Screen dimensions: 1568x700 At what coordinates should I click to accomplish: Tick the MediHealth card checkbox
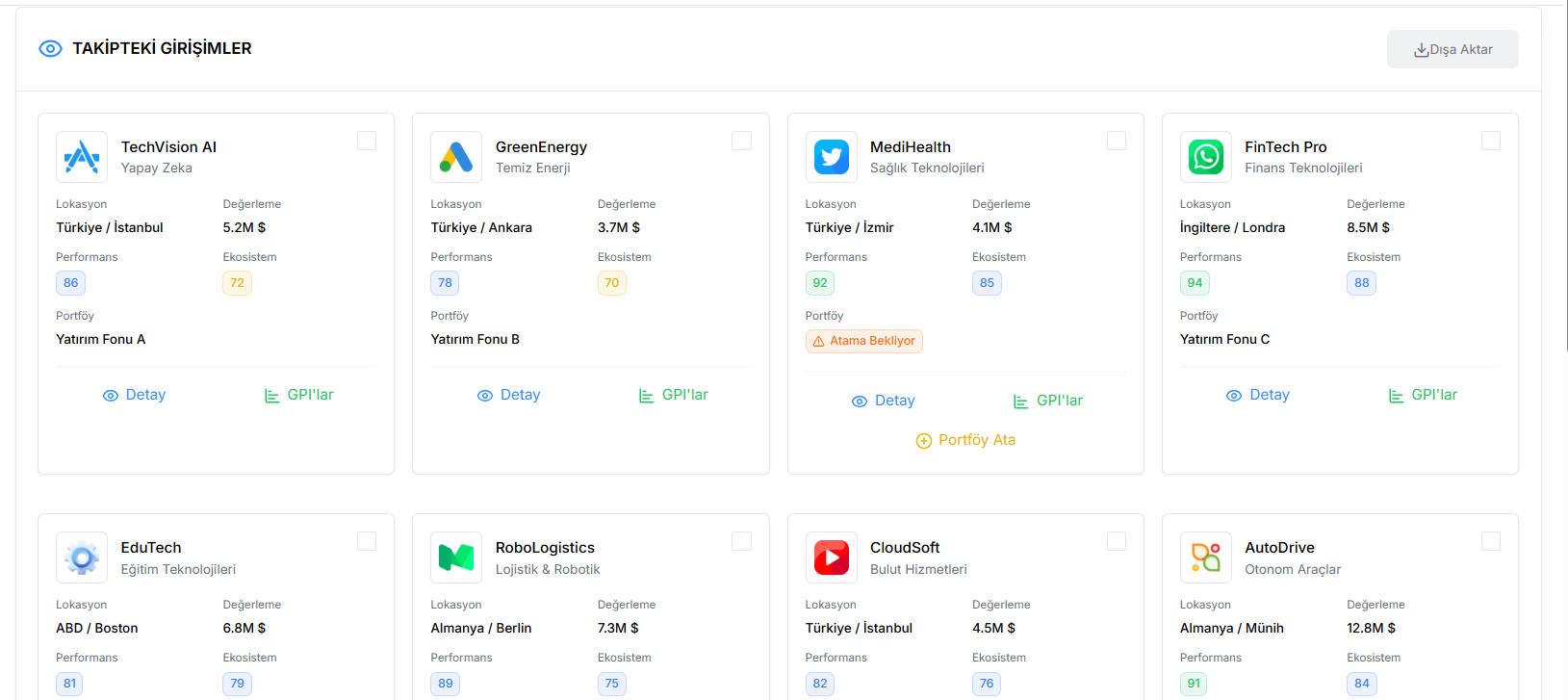click(1116, 141)
